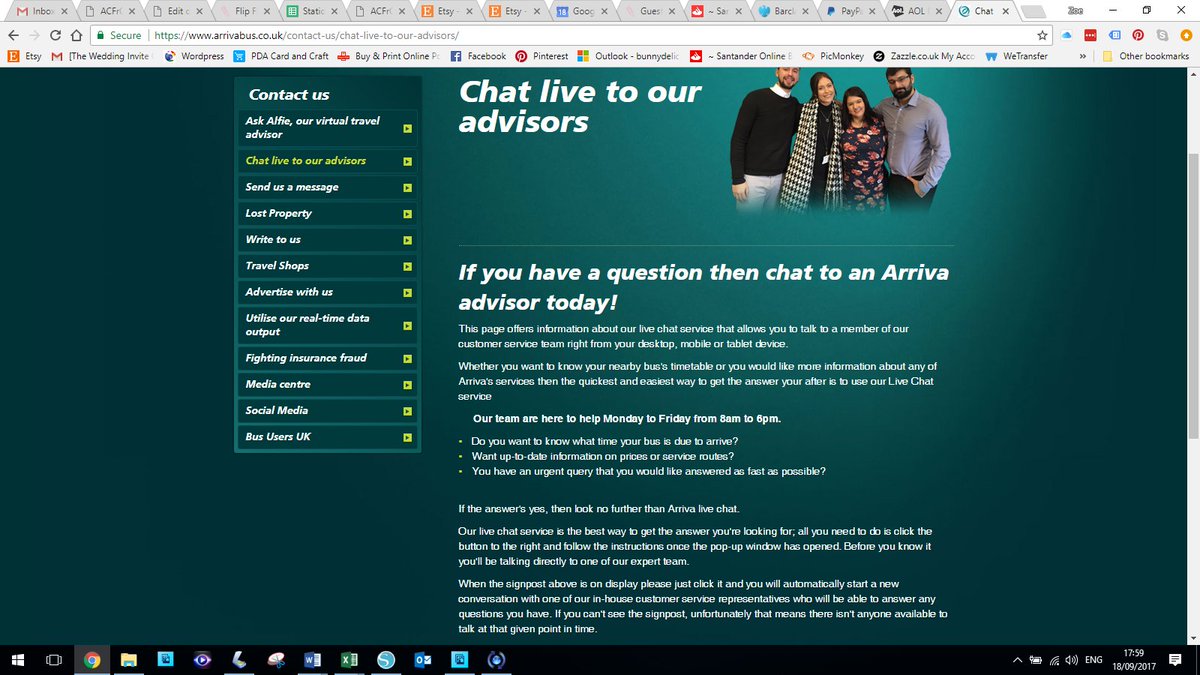Open the Etsy bookmark
This screenshot has height=675, width=1200.
25,56
